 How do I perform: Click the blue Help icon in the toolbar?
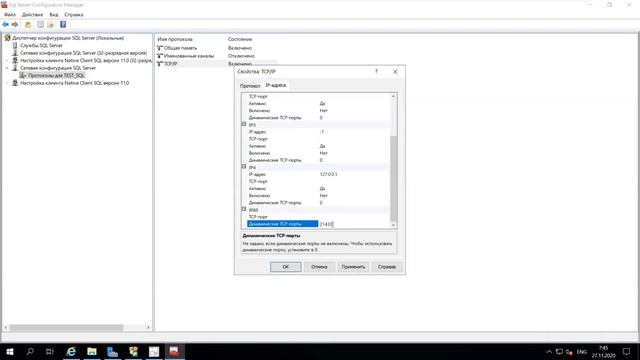[x=63, y=24]
